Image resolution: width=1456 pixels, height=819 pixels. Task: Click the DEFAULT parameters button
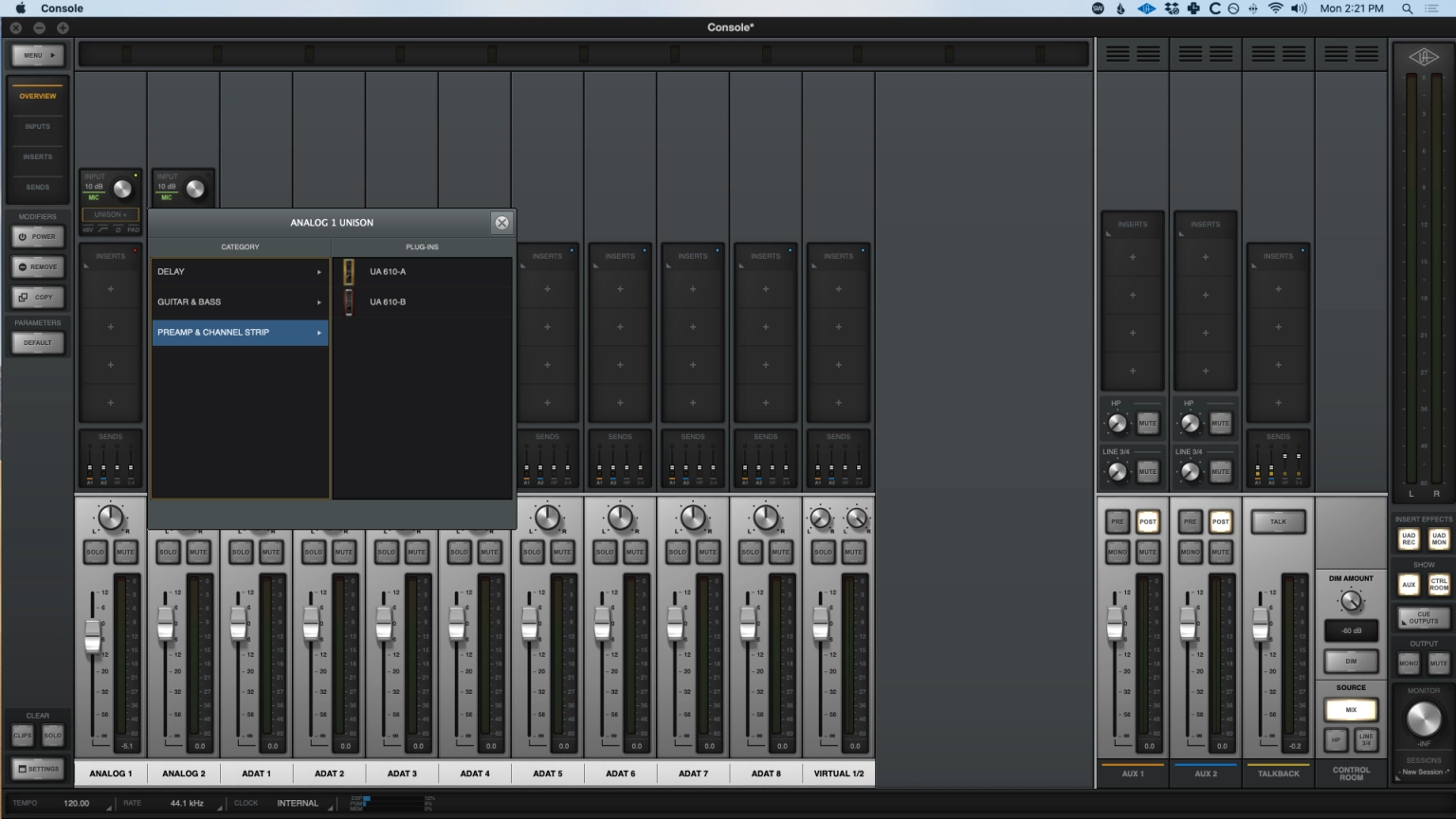[38, 343]
